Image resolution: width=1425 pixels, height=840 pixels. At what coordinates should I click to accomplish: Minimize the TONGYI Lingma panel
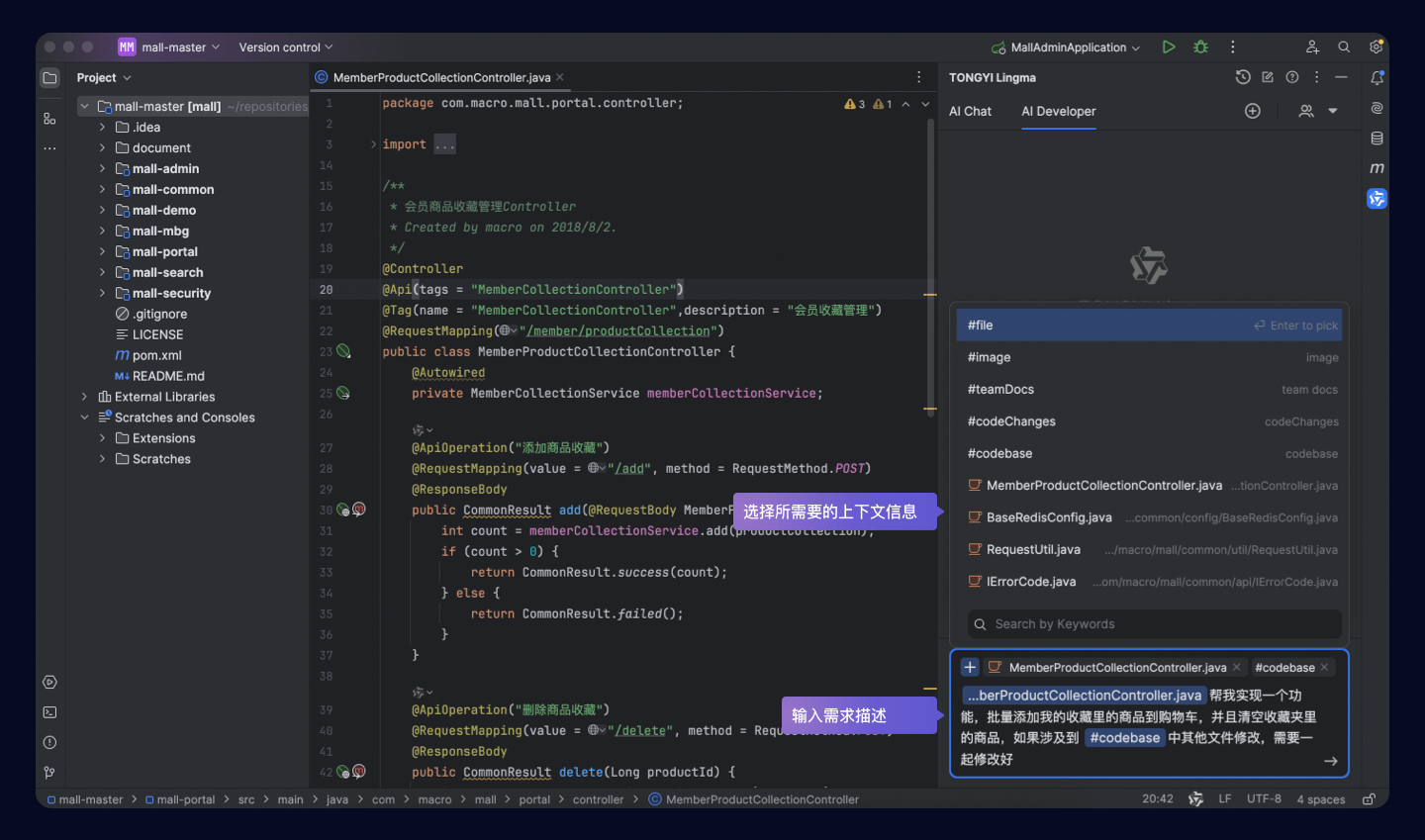pos(1341,77)
